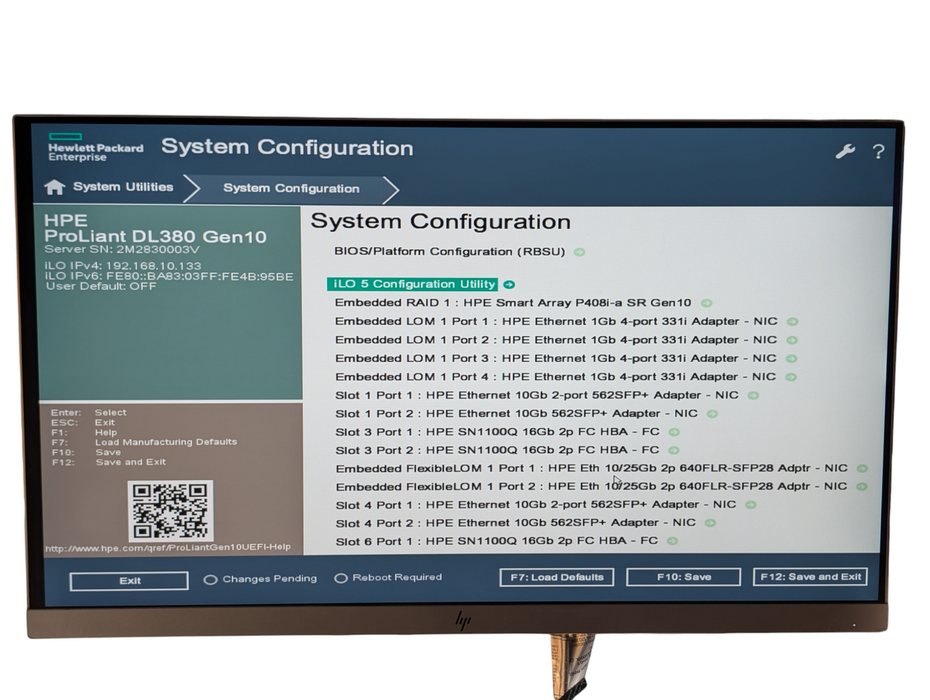The image size is (930, 700).
Task: Open Slot 3 Port 1 SN1100Q FC HBA entry
Action: click(x=497, y=432)
